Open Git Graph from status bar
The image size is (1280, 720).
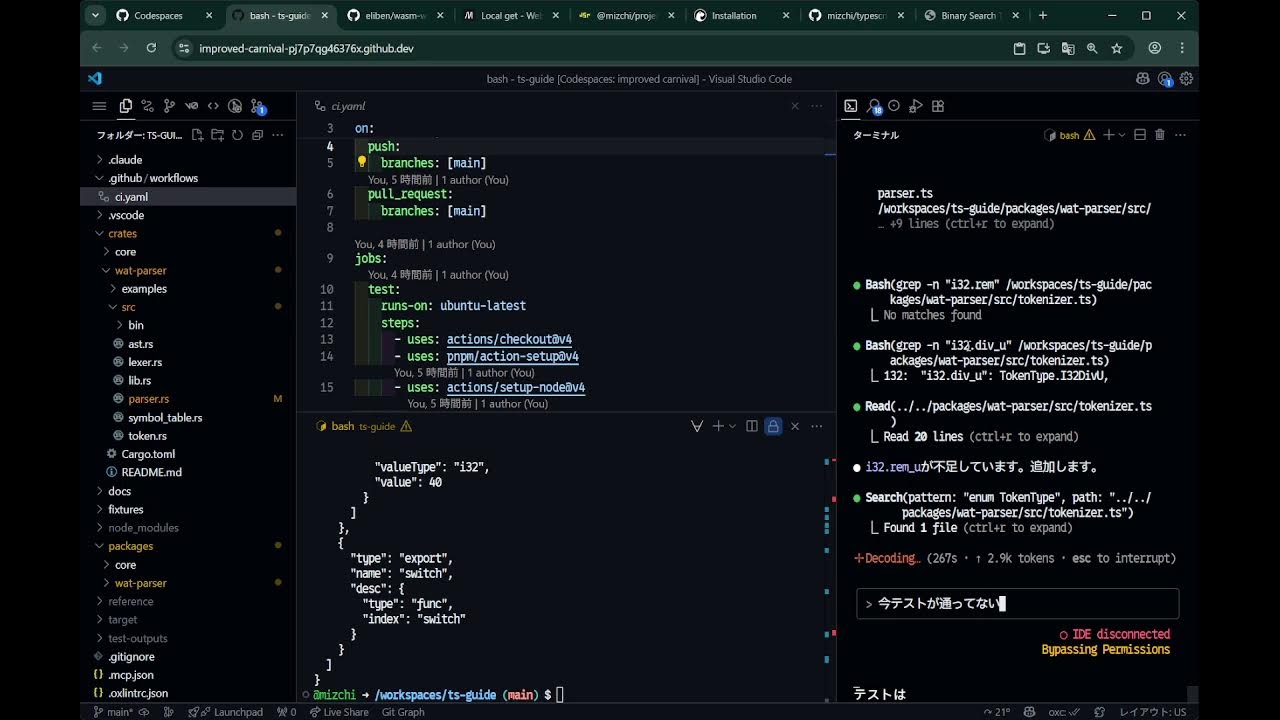click(x=403, y=712)
